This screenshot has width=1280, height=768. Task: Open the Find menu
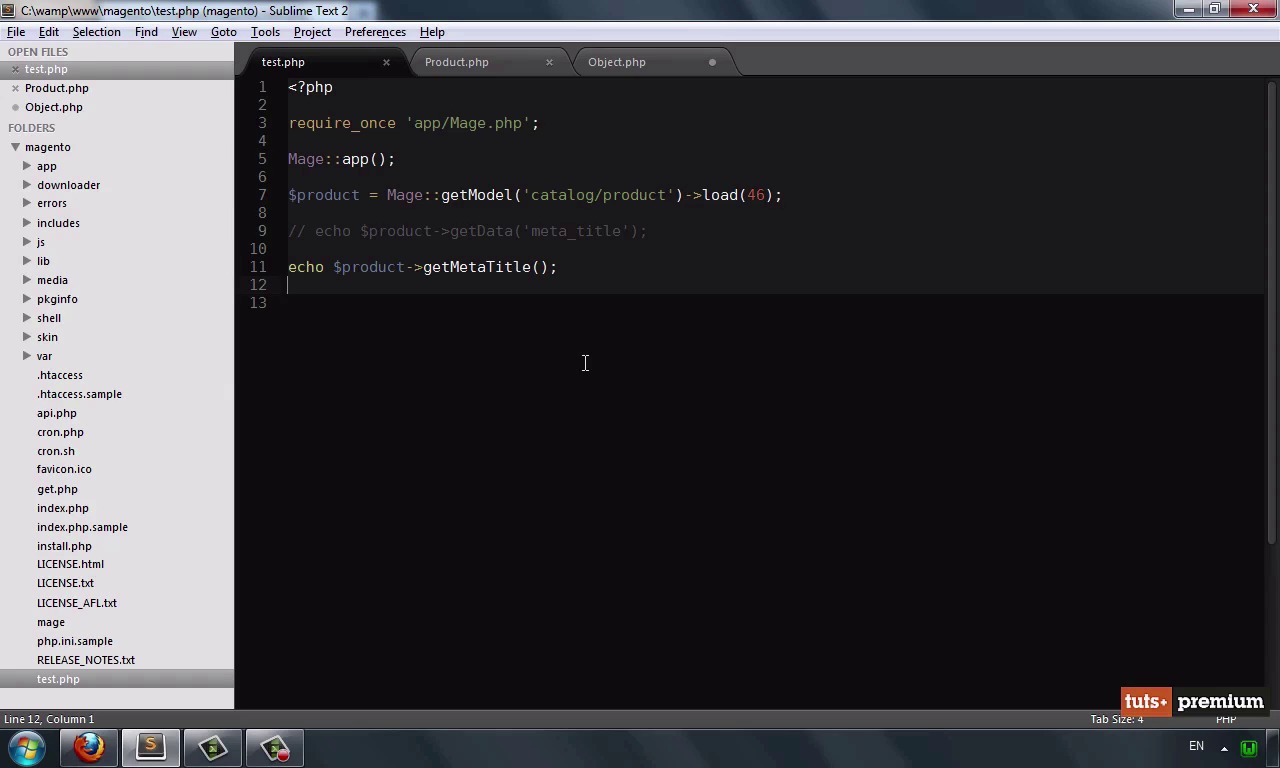click(146, 32)
